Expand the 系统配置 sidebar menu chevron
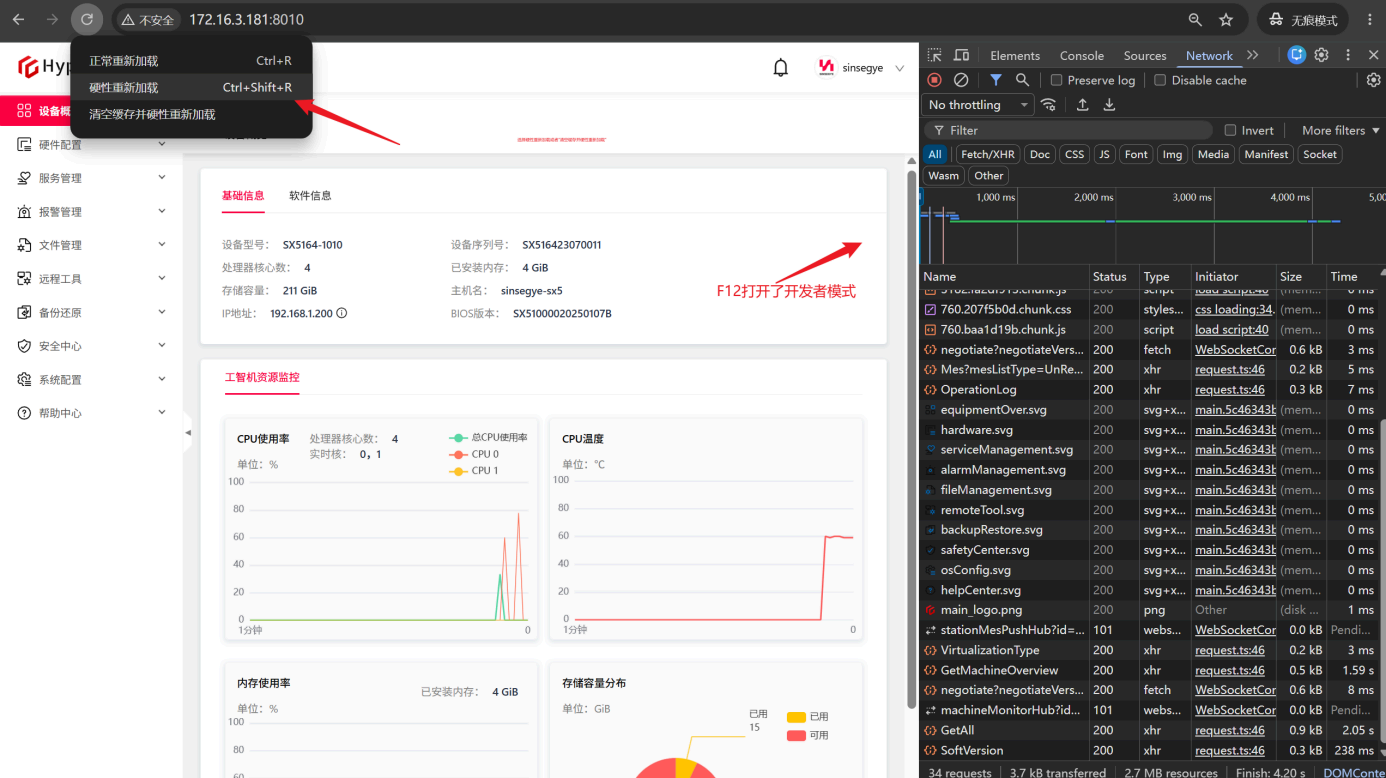Image resolution: width=1386 pixels, height=778 pixels. (162, 379)
